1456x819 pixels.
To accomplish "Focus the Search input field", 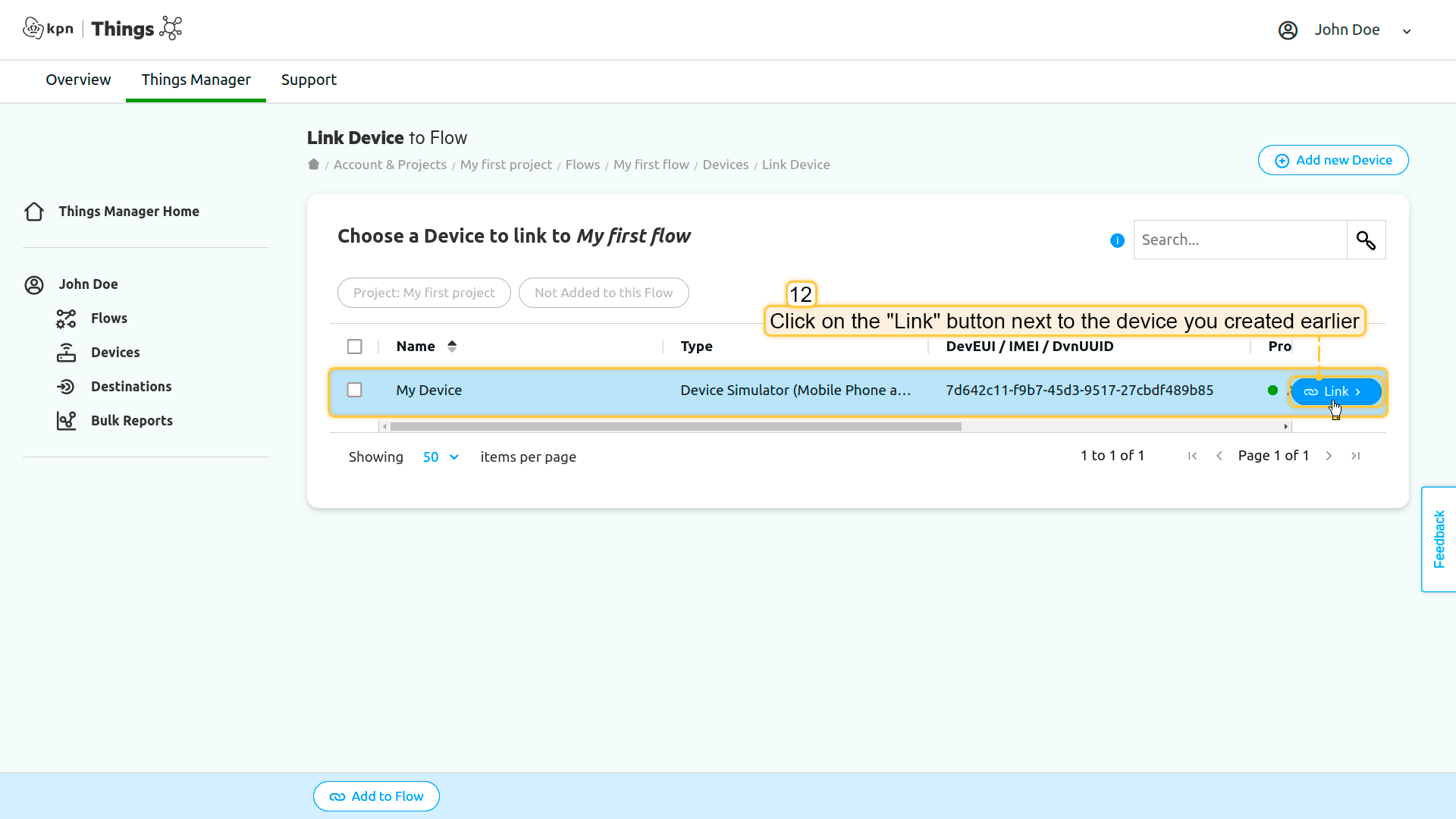I will coord(1240,240).
